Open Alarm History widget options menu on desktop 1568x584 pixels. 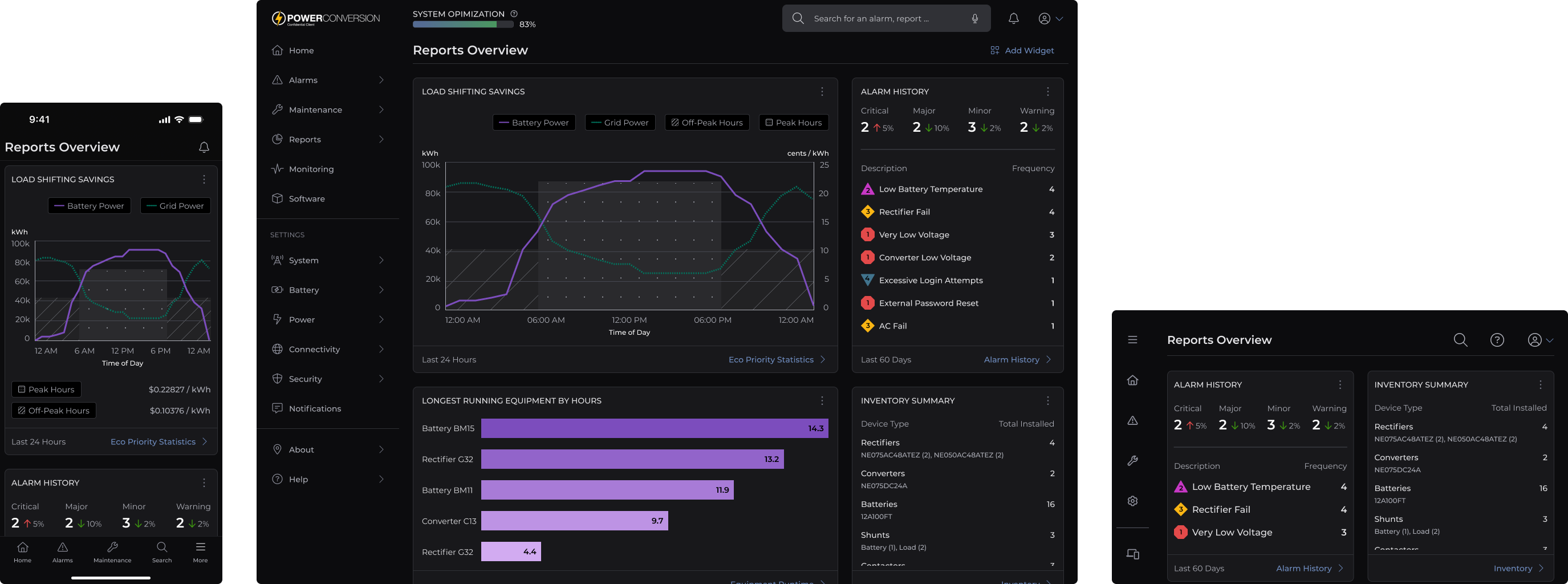tap(1047, 91)
